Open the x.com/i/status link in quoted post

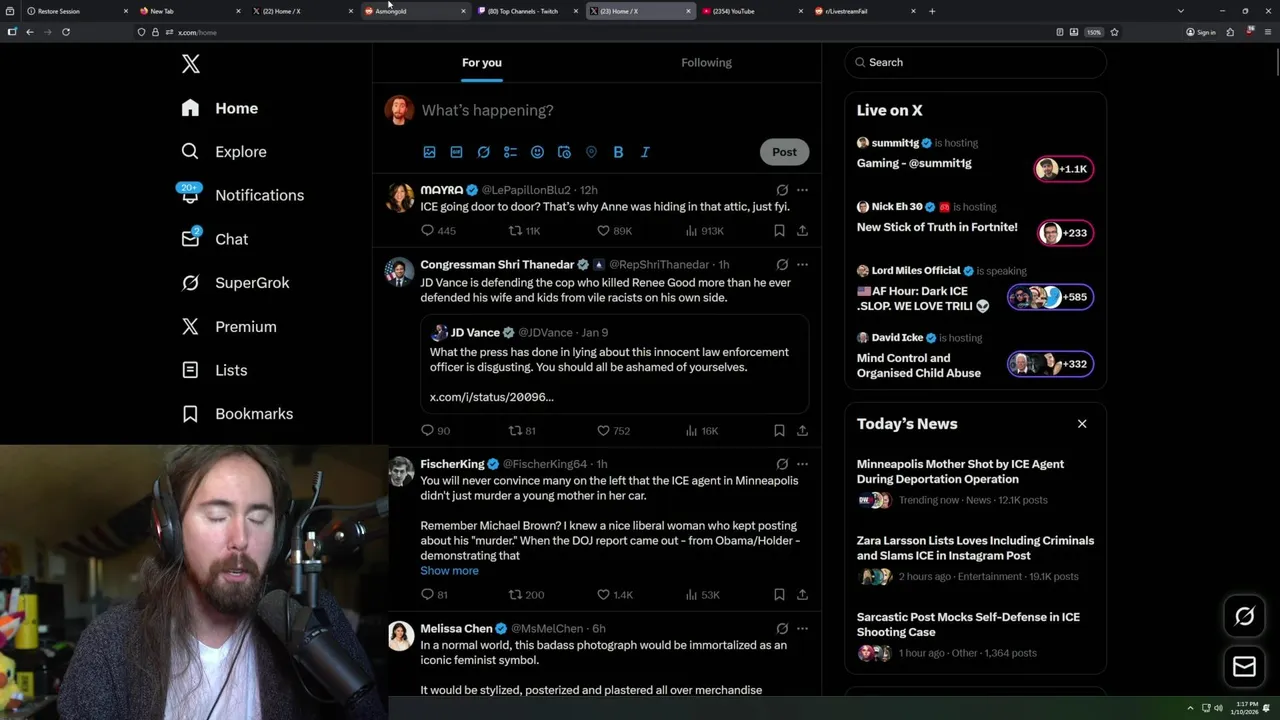click(492, 397)
